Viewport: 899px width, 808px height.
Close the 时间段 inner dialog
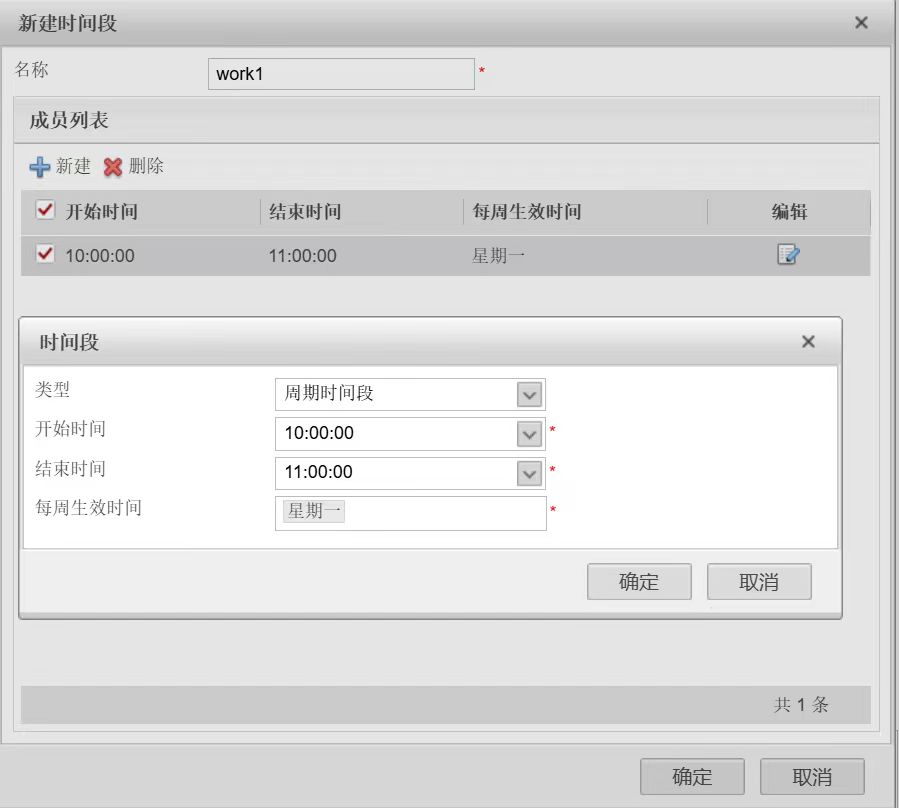[808, 342]
